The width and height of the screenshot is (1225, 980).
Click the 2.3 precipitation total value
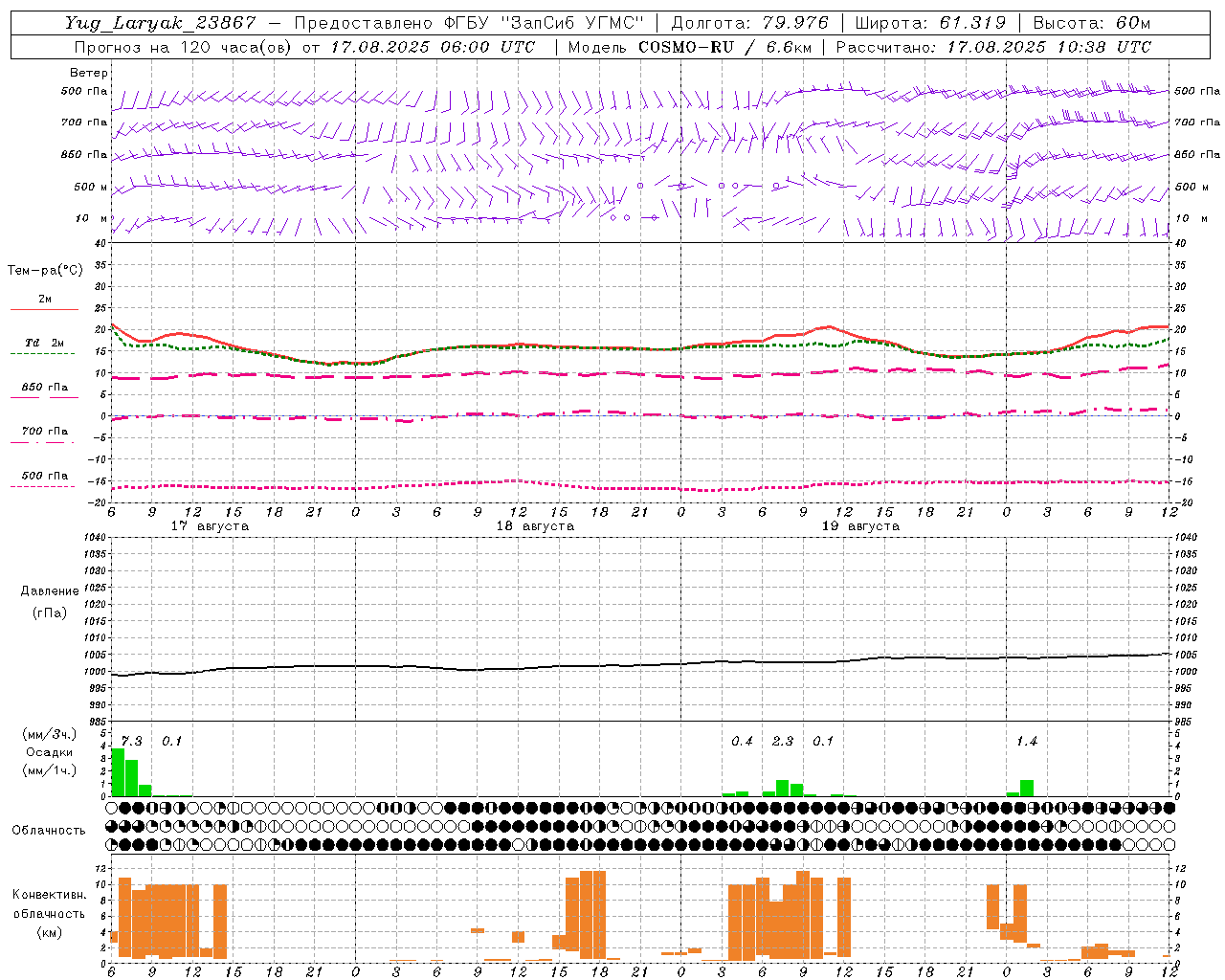(783, 741)
